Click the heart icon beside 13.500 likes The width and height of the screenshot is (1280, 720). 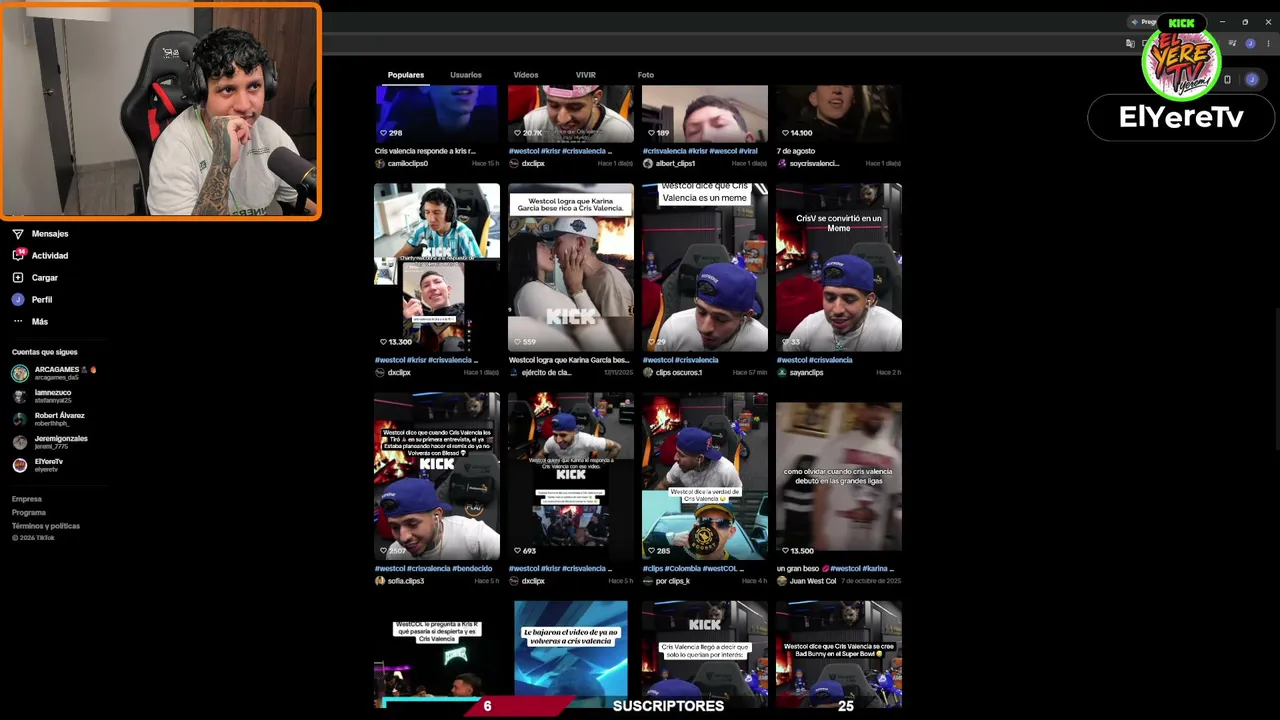pyautogui.click(x=785, y=551)
